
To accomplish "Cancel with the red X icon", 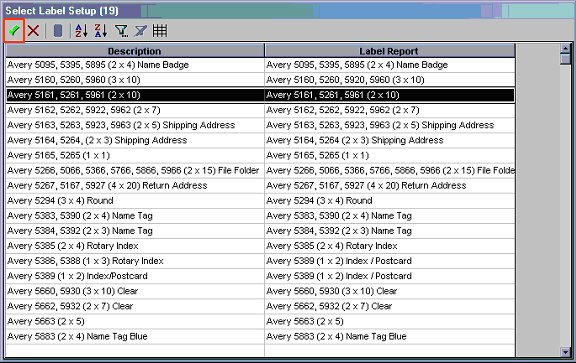I will tap(33, 30).
